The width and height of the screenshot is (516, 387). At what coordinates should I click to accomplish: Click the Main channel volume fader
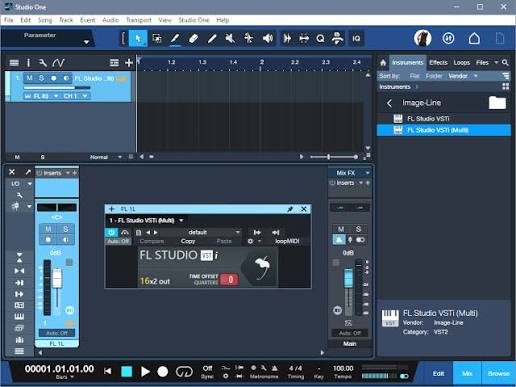(348, 278)
